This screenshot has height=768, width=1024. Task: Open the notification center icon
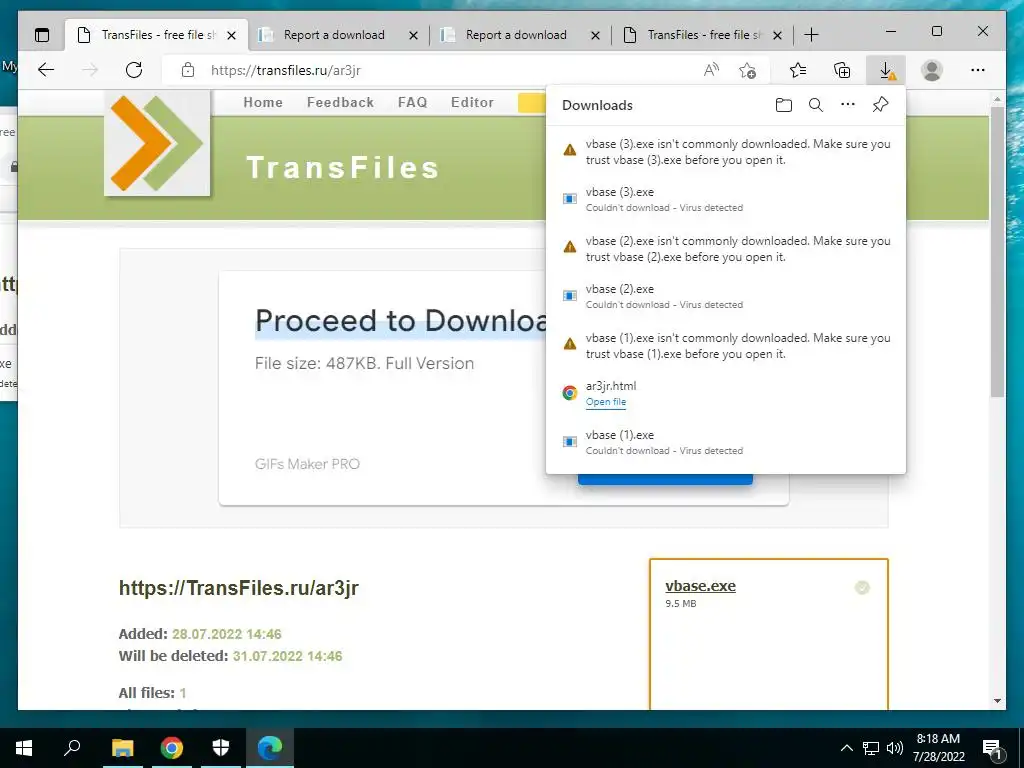click(993, 749)
